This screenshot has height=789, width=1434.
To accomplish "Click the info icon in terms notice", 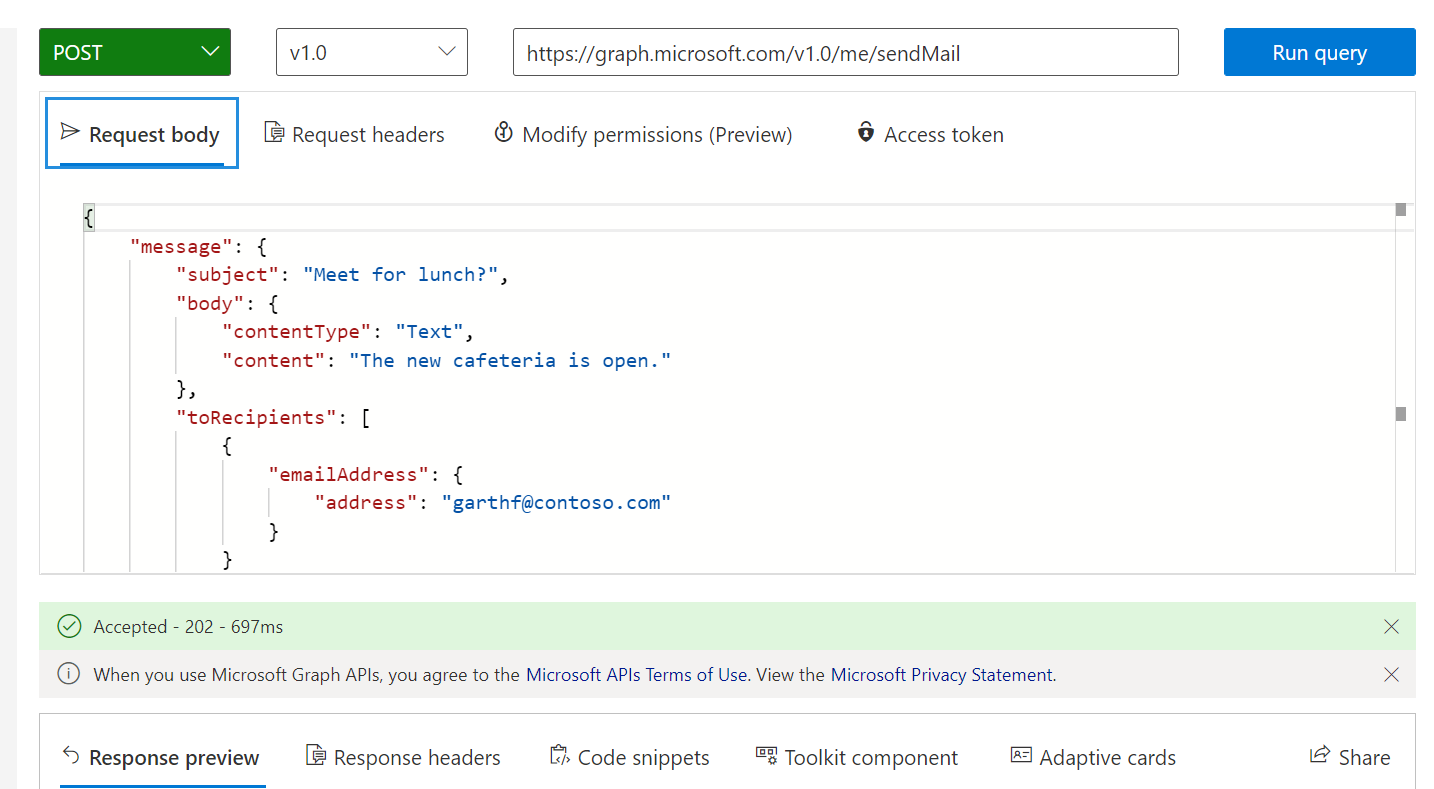I will (x=69, y=674).
